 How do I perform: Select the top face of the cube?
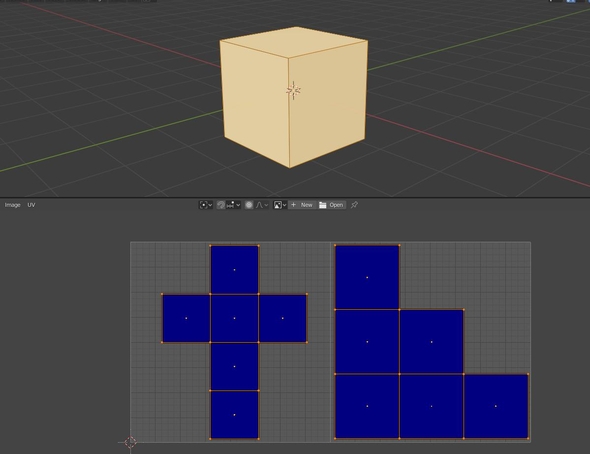pyautogui.click(x=294, y=42)
